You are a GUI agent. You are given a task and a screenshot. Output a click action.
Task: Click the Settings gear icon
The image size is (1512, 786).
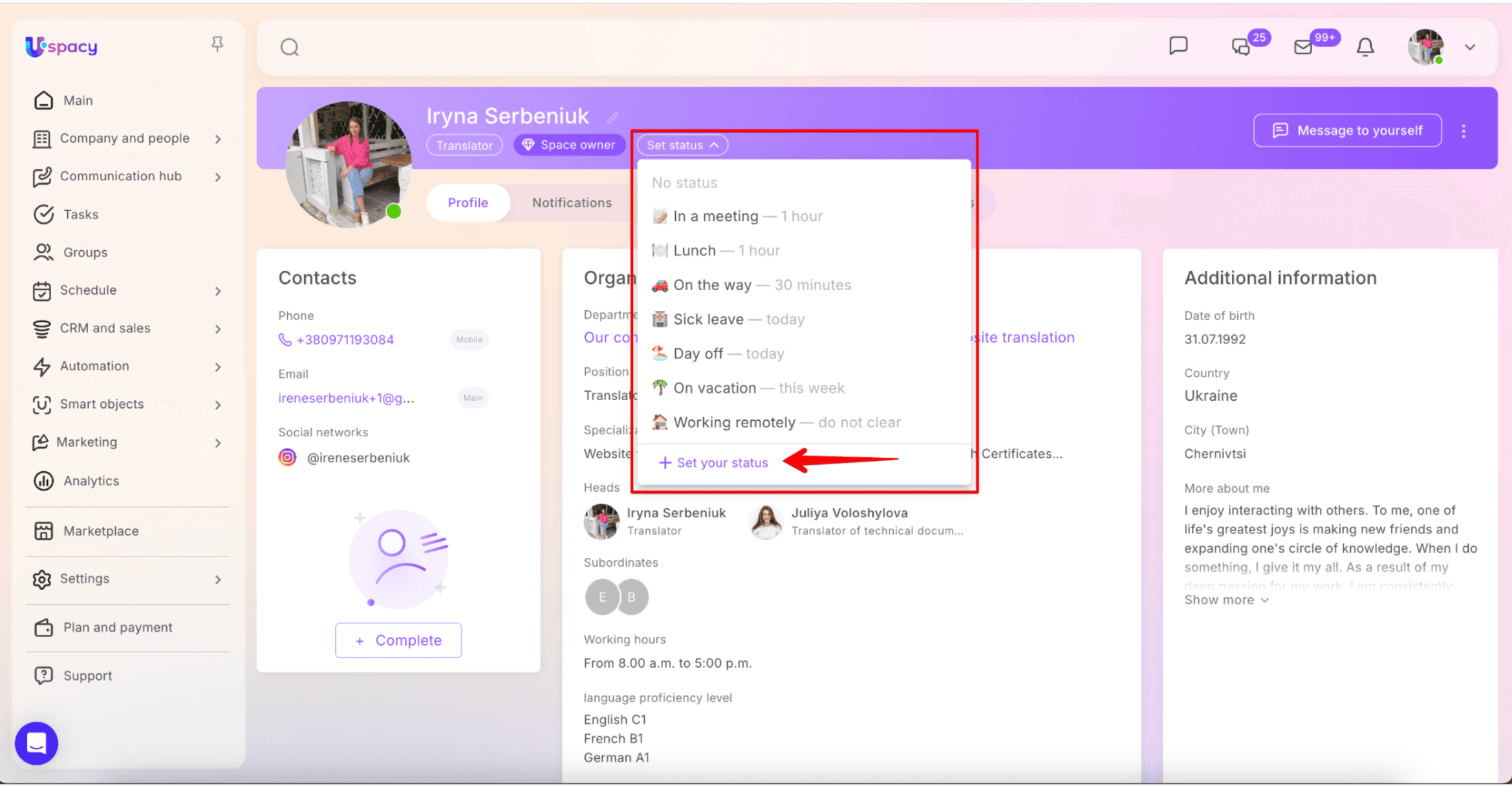(x=42, y=579)
